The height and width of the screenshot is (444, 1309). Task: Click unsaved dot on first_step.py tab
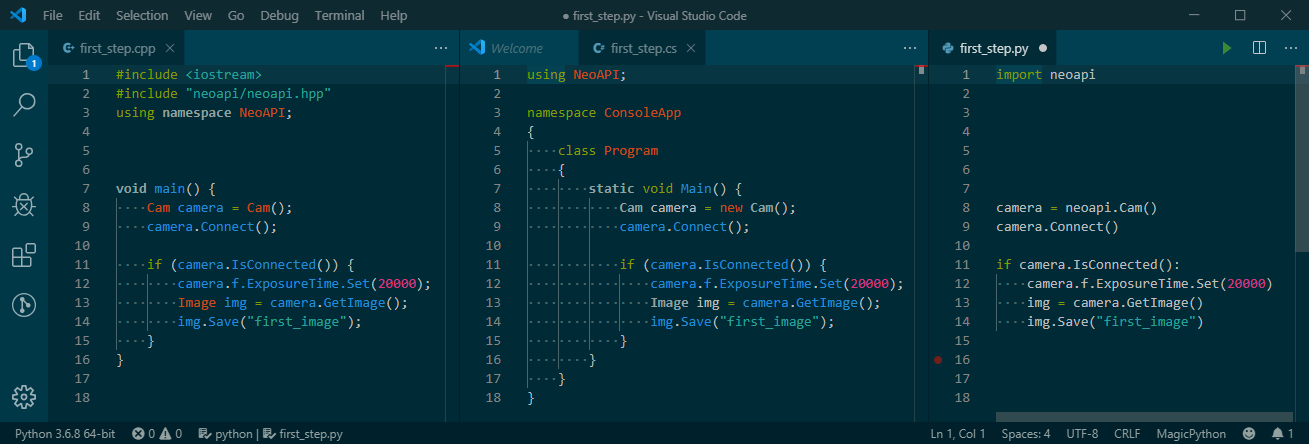pyautogui.click(x=1043, y=48)
